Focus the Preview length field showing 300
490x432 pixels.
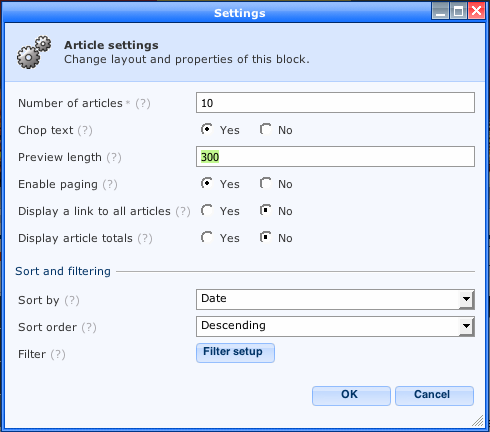coord(335,156)
